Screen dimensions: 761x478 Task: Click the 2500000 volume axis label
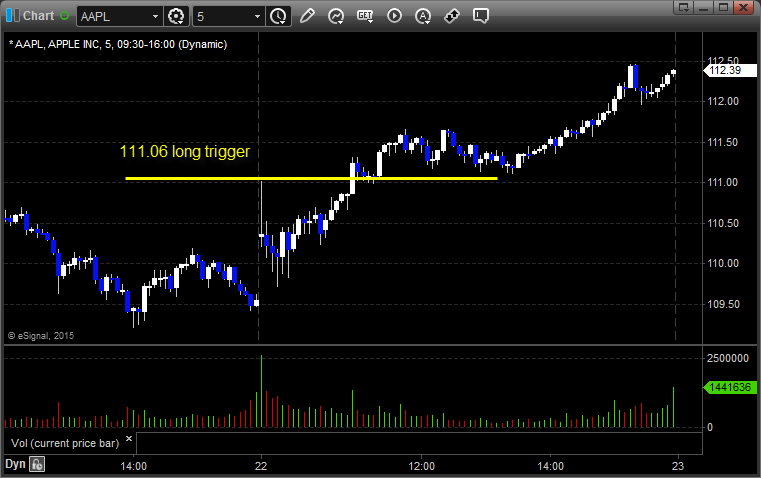[728, 358]
